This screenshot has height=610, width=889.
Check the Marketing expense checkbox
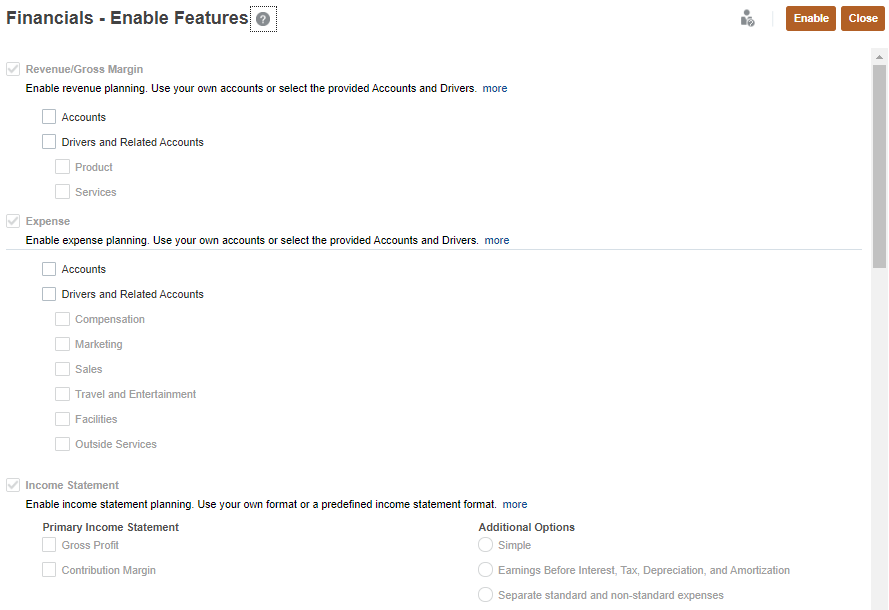[x=61, y=343]
